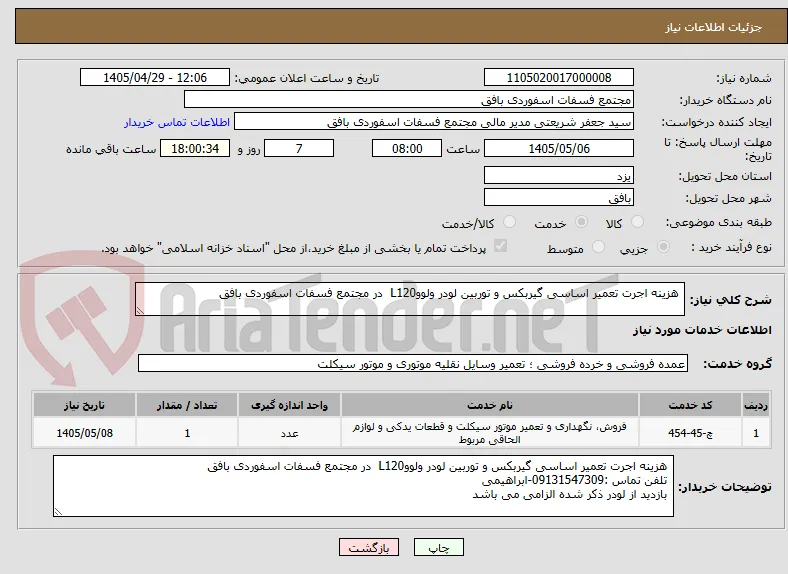The image size is (788, 574).
Task: Click the بازگشت back button
Action: [x=369, y=547]
